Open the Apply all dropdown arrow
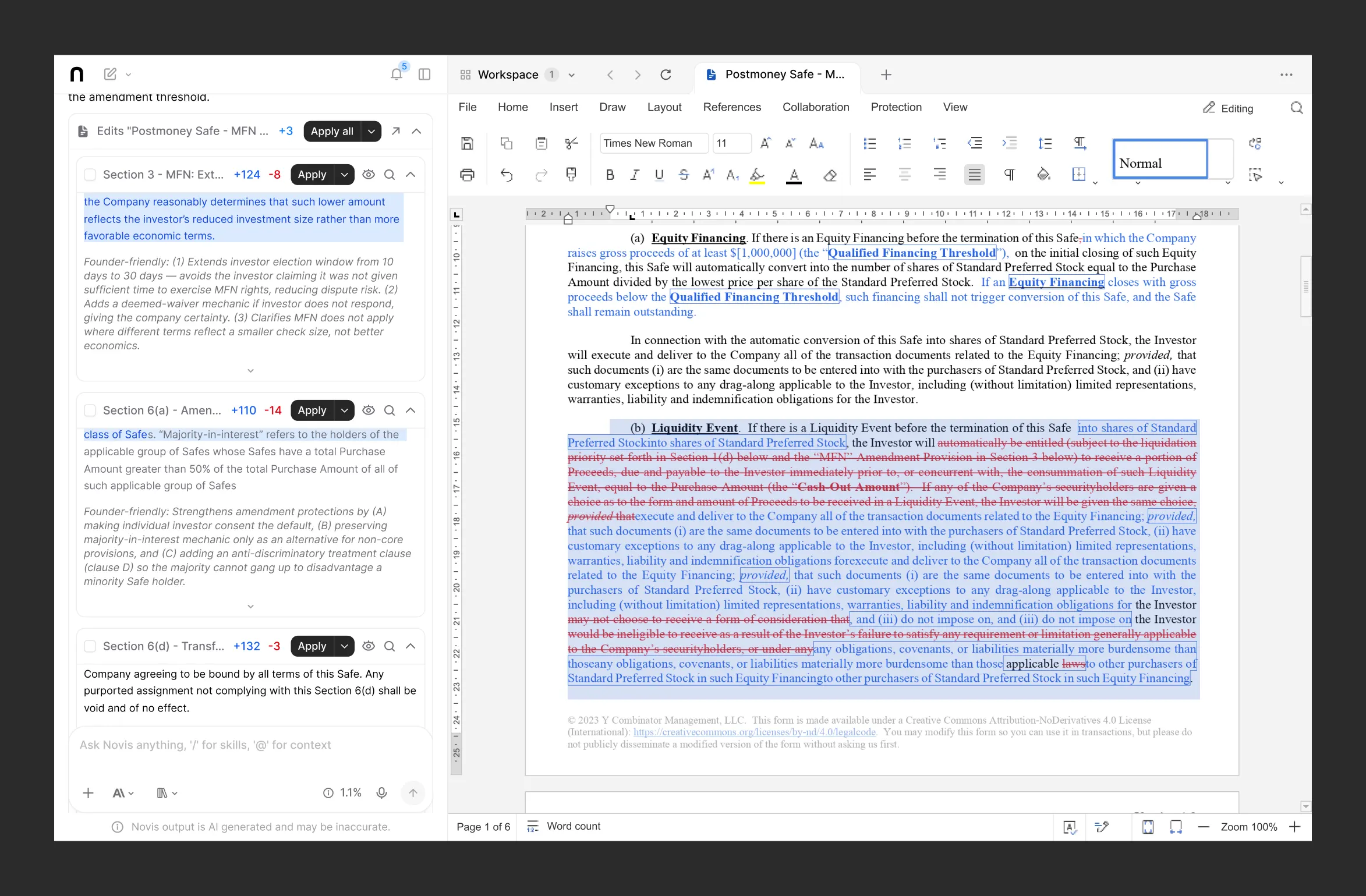 [x=371, y=131]
